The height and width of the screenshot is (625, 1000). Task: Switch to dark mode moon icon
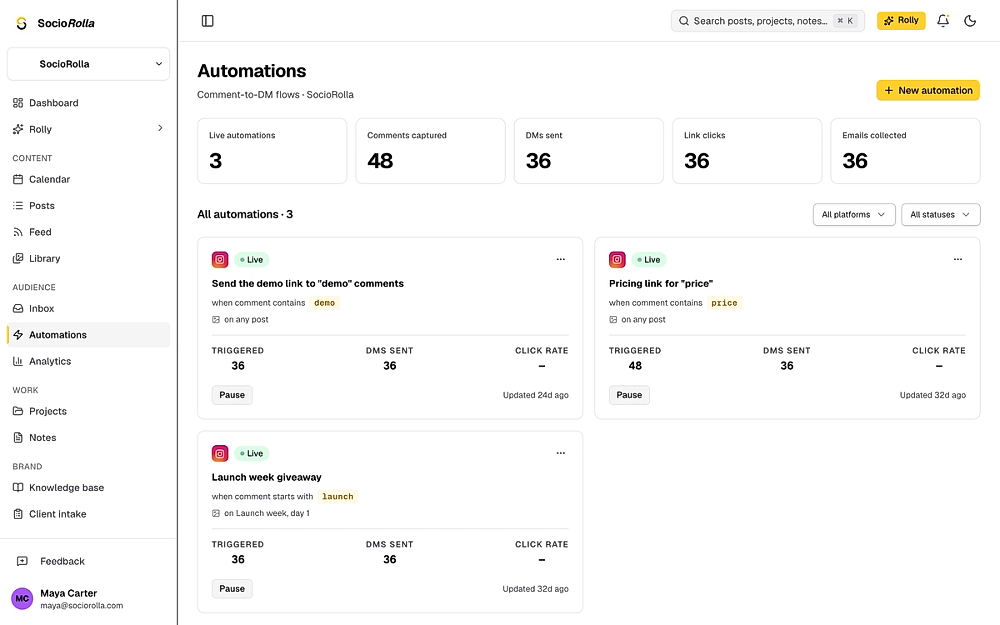(970, 21)
